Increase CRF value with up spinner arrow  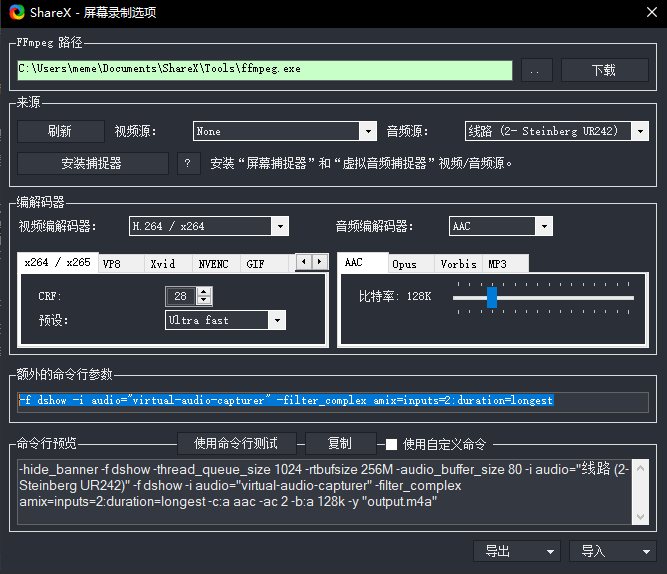pyautogui.click(x=205, y=291)
